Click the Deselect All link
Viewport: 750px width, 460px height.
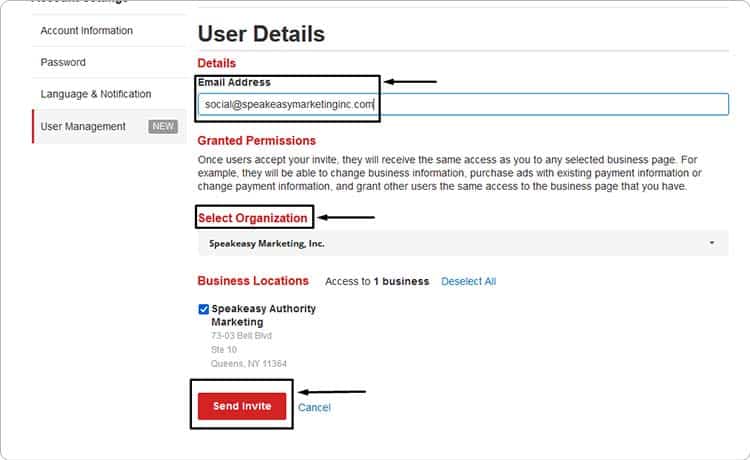[x=468, y=281]
